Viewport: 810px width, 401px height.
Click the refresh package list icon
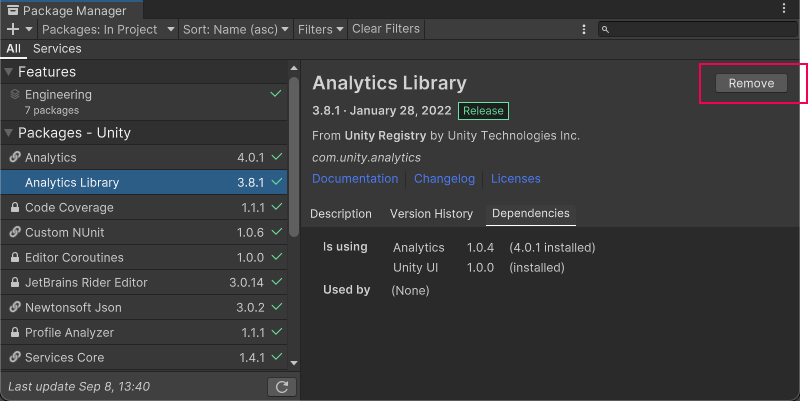[x=282, y=387]
